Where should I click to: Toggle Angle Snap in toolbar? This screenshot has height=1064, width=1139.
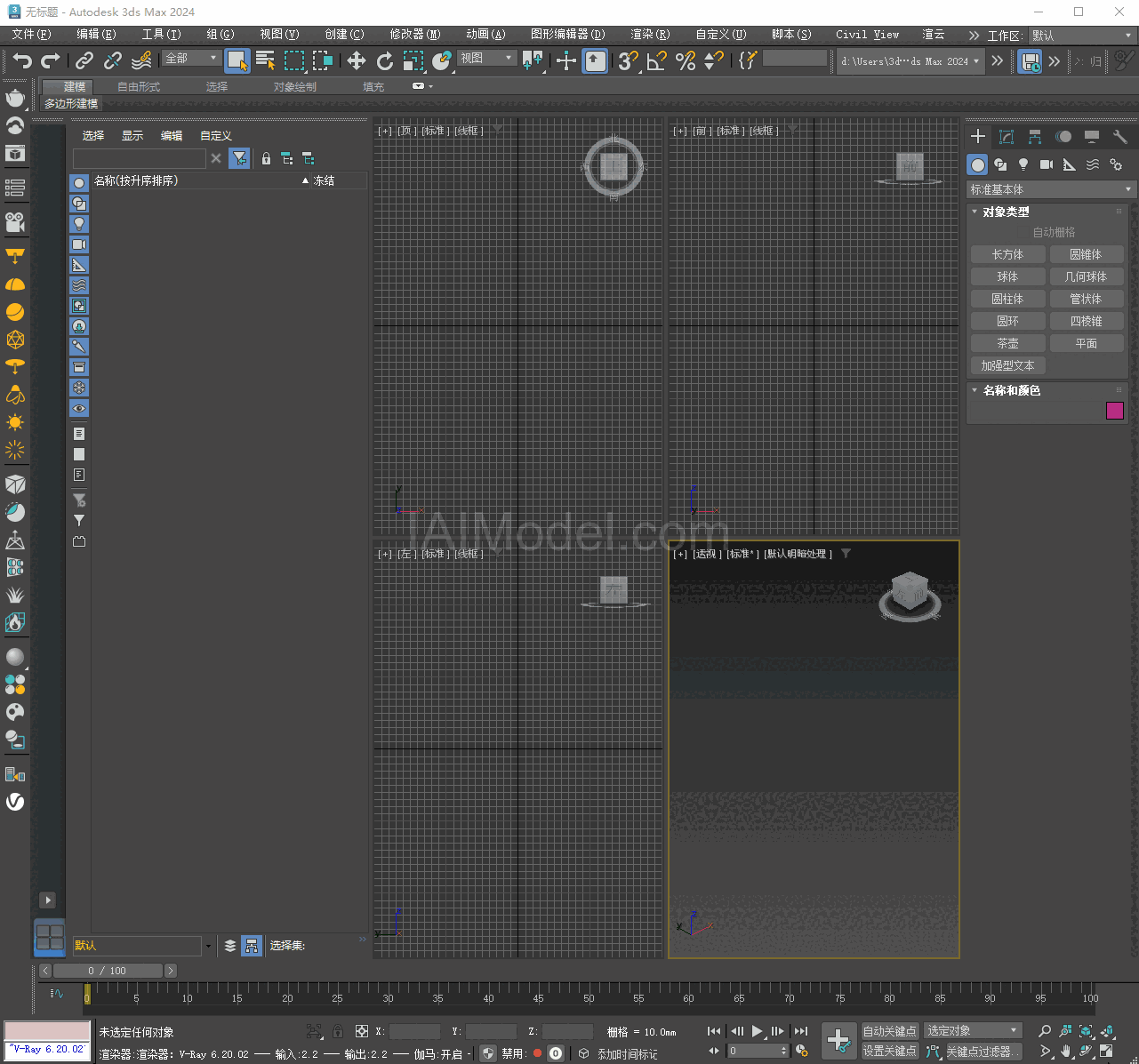(657, 60)
